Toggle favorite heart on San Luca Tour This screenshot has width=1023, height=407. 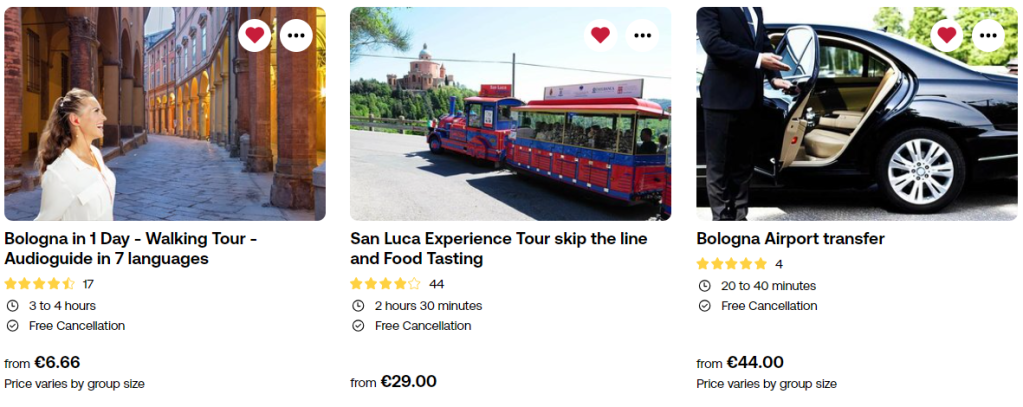[600, 35]
